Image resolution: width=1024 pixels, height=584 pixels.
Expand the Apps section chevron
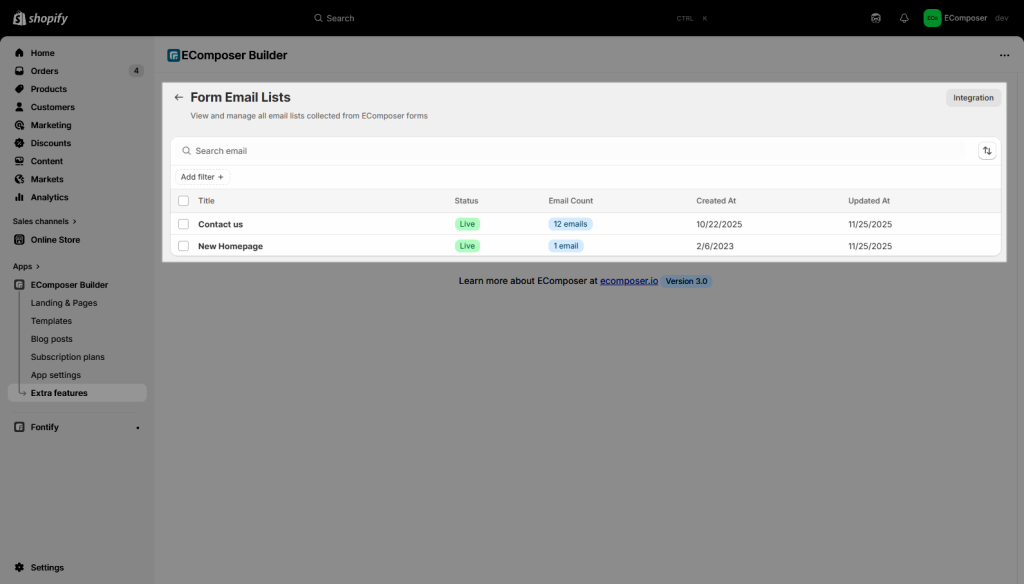pyautogui.click(x=38, y=267)
